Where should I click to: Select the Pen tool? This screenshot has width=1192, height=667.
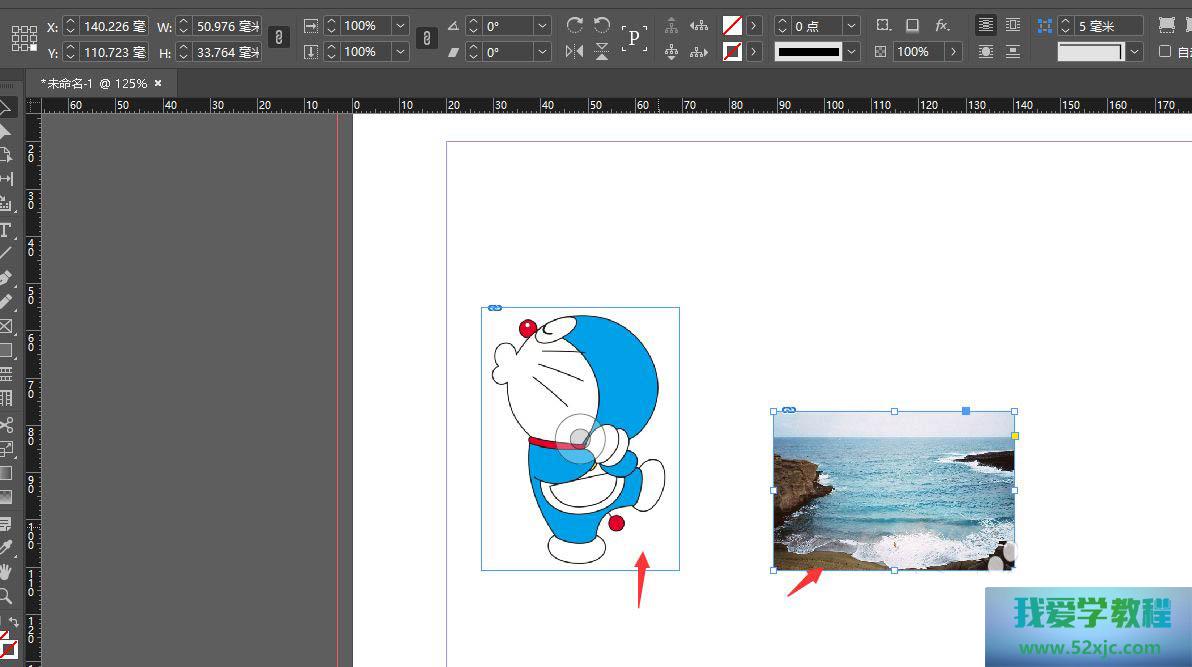pos(6,278)
